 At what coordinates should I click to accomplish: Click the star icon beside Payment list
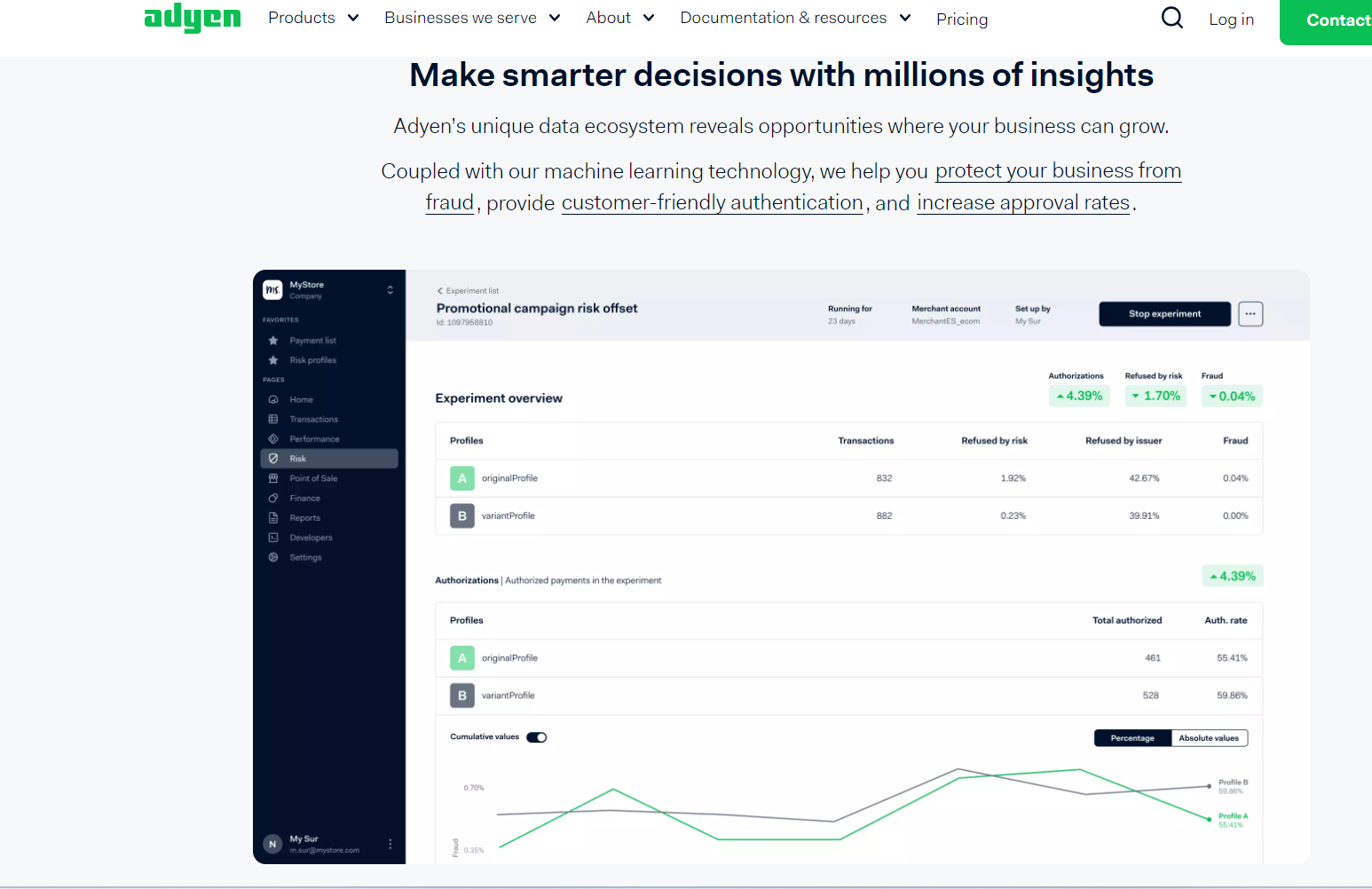pos(273,341)
